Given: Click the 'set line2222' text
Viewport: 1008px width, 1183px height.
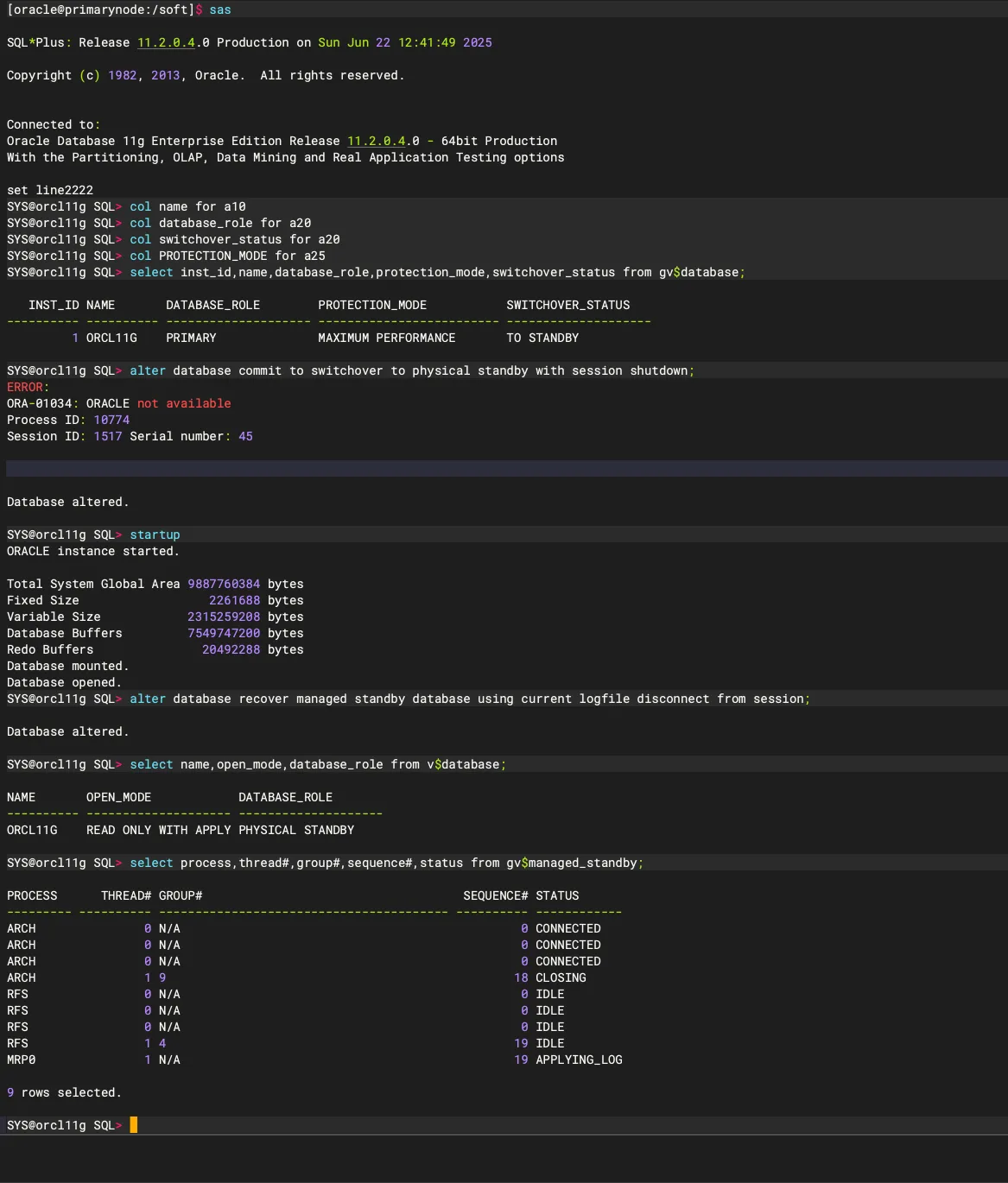Looking at the screenshot, I should (50, 190).
